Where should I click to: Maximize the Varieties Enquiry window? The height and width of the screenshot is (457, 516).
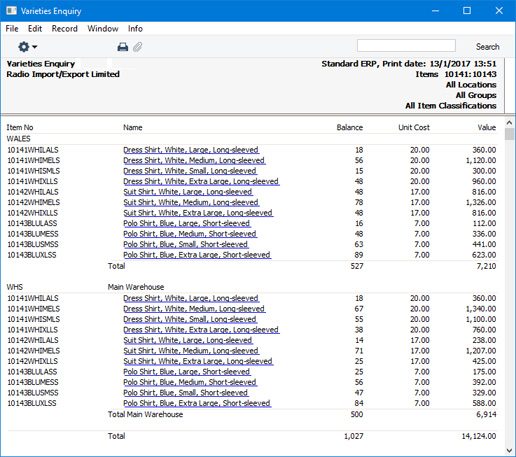point(467,11)
